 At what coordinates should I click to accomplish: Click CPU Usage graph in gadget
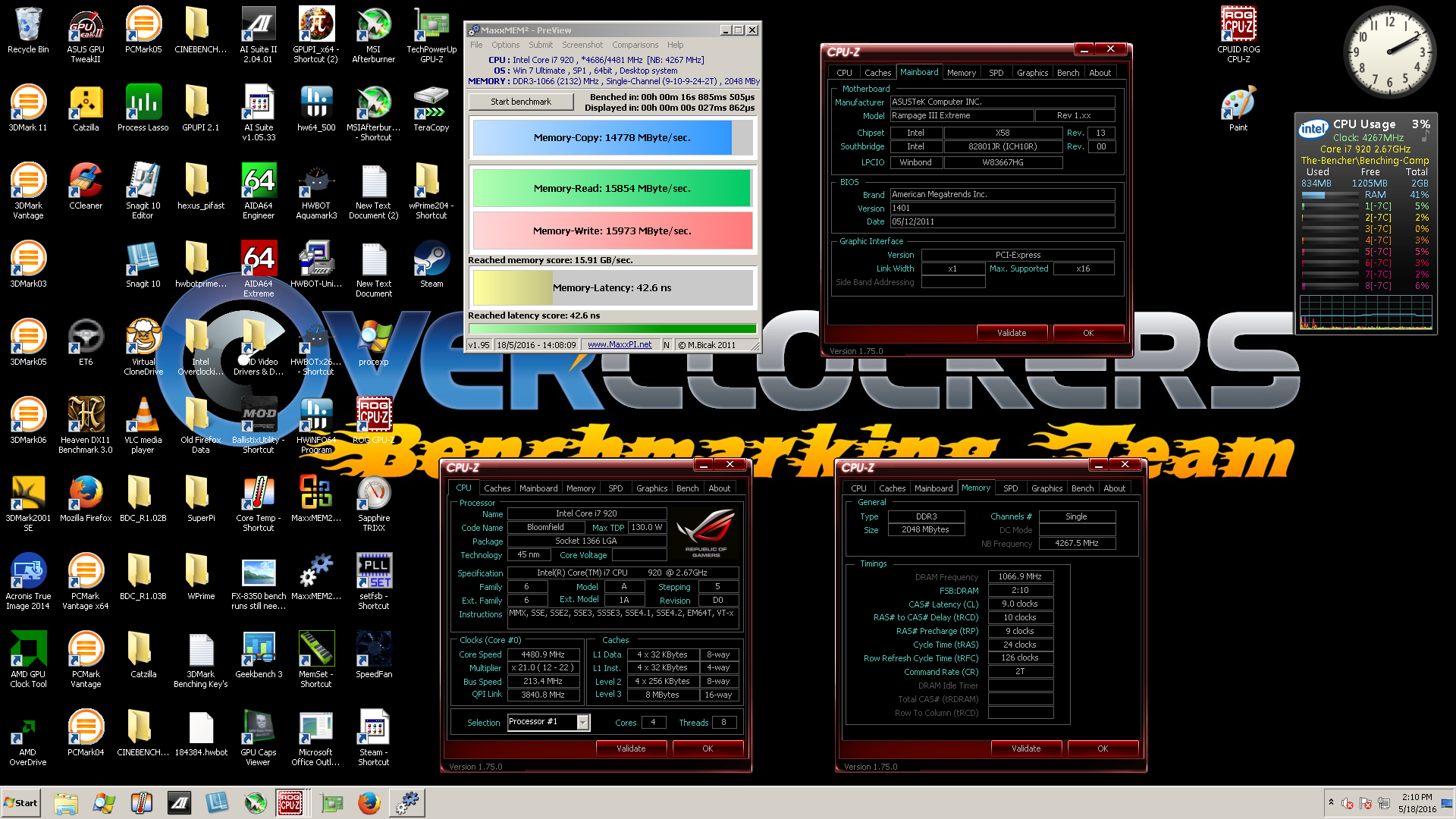pyautogui.click(x=1366, y=312)
